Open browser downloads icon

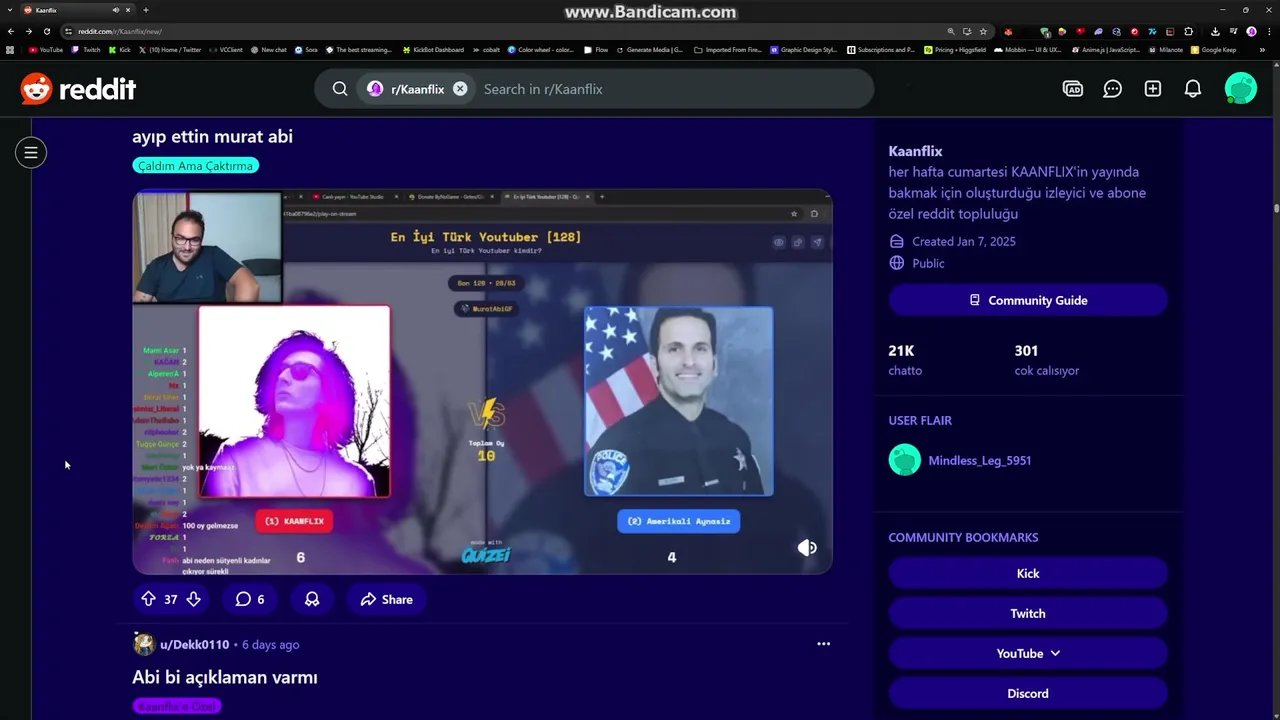pos(1215,31)
